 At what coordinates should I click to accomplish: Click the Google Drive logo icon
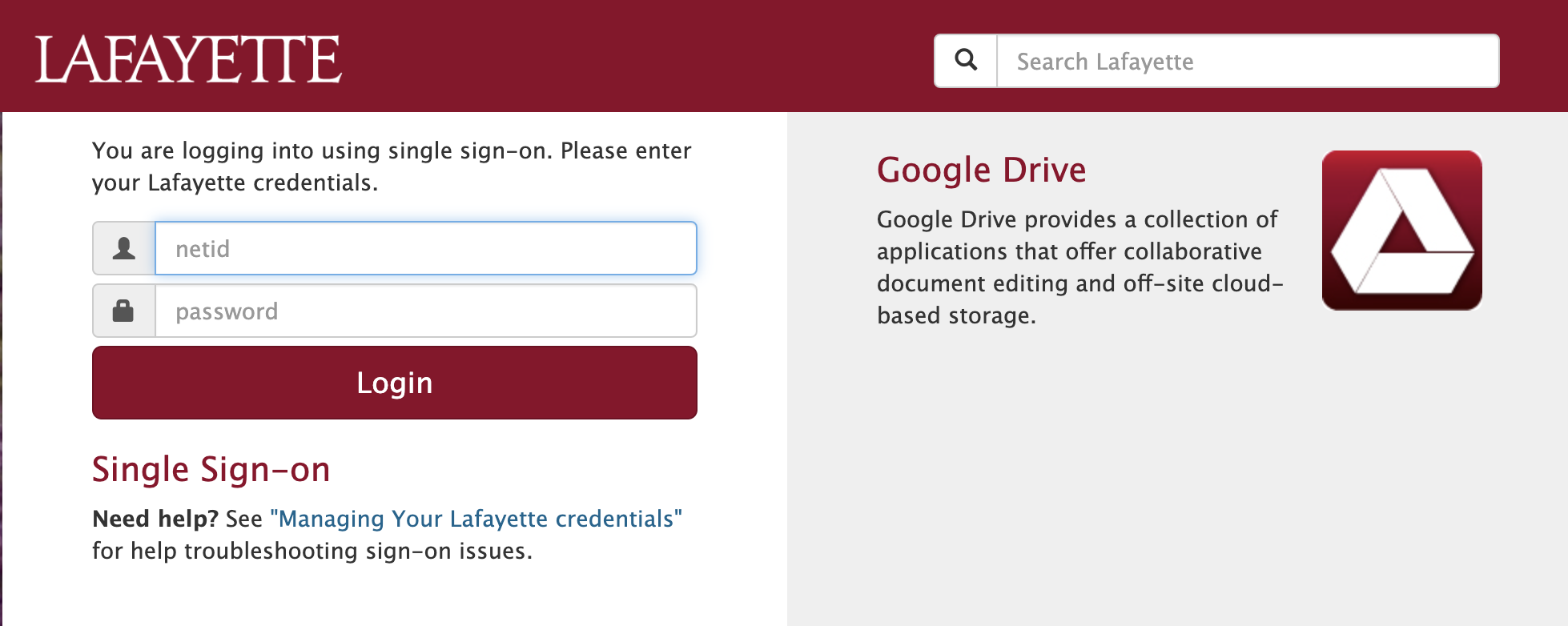coord(1402,231)
